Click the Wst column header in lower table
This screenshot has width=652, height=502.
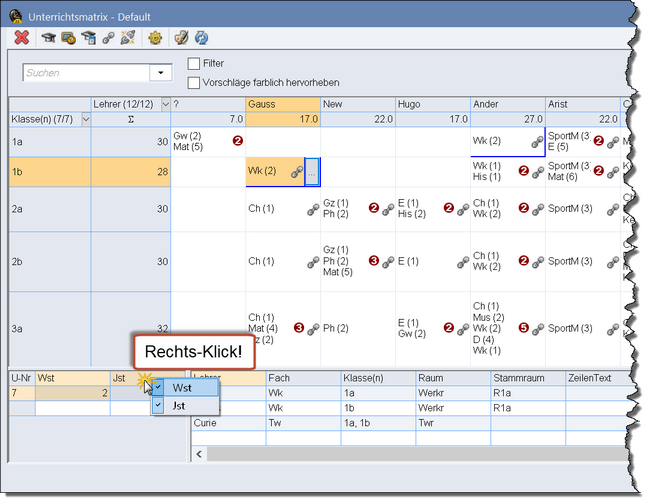(x=73, y=378)
